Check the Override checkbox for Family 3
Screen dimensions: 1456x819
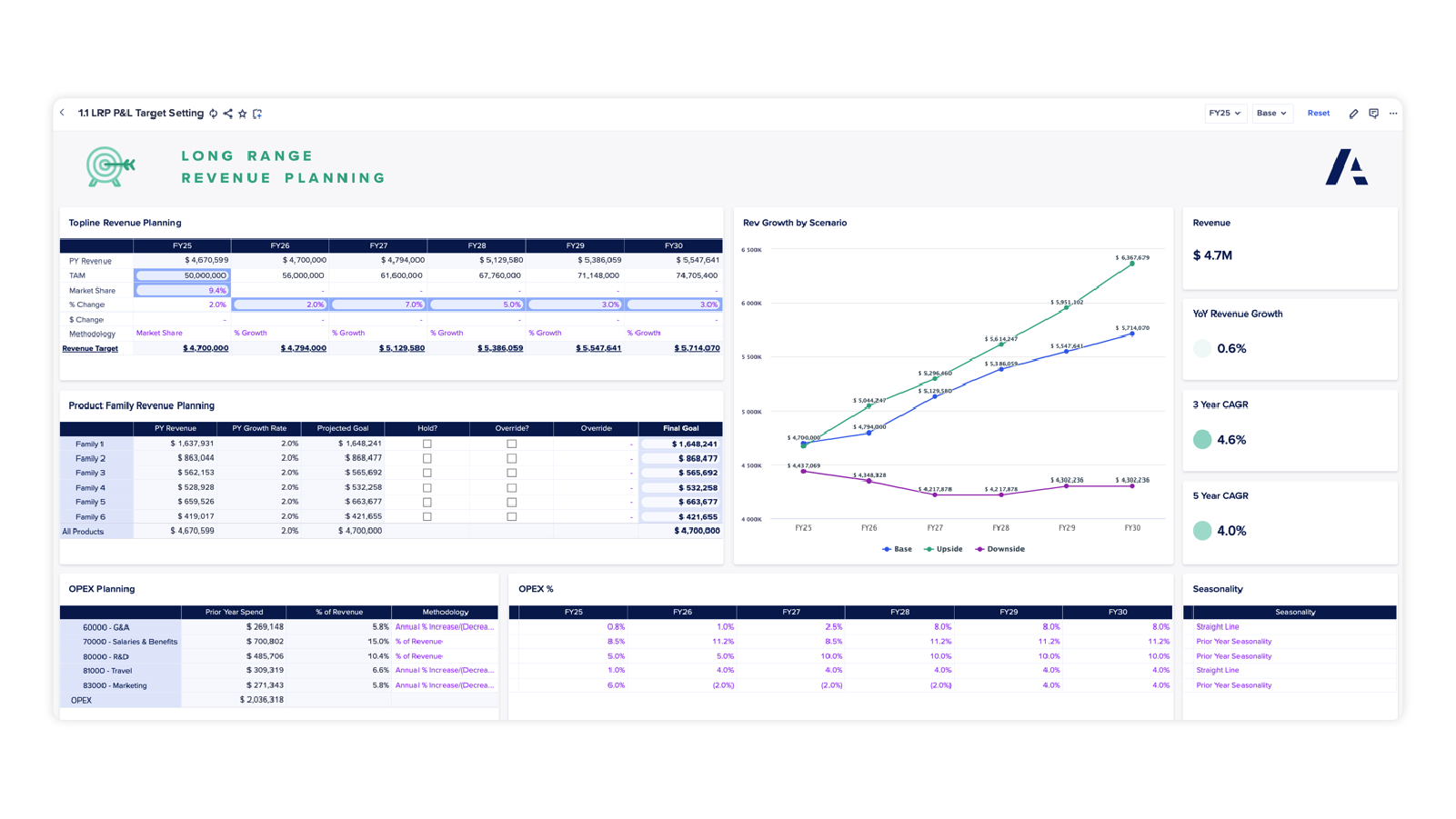(511, 473)
